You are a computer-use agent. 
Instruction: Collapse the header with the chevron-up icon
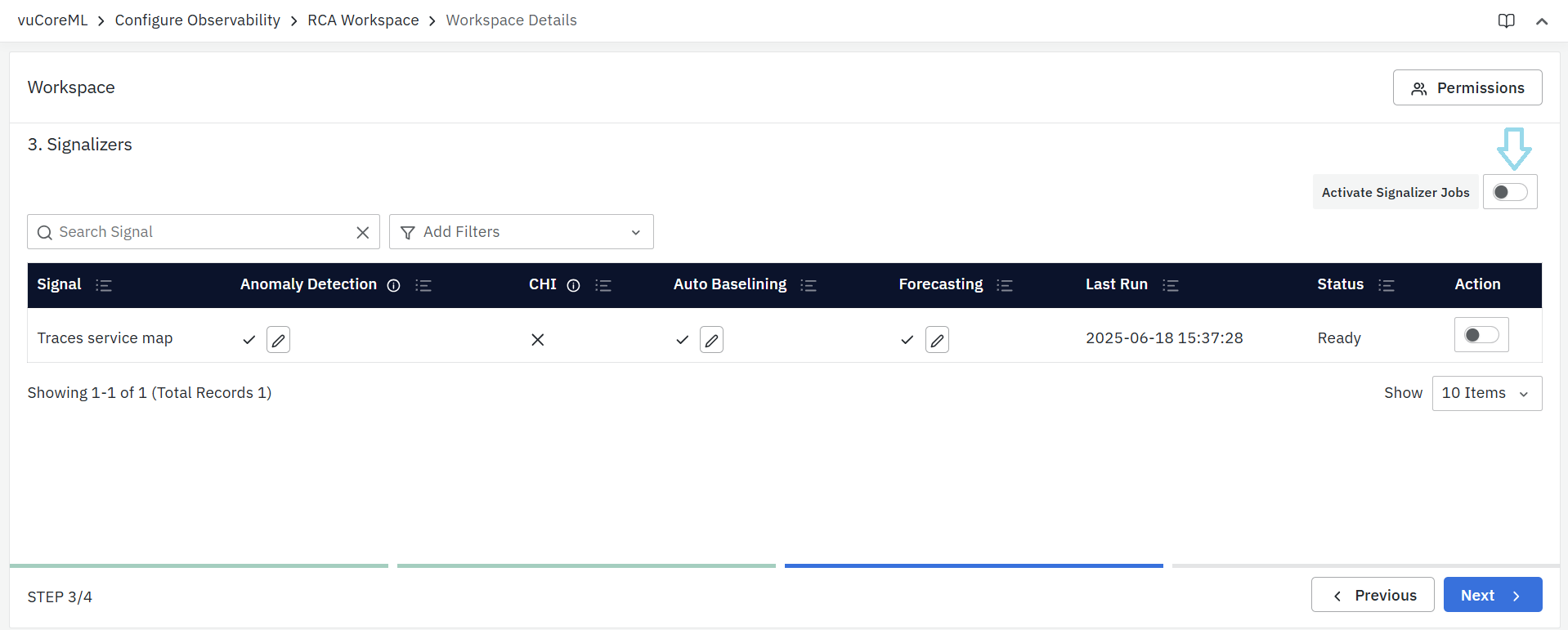click(1542, 21)
